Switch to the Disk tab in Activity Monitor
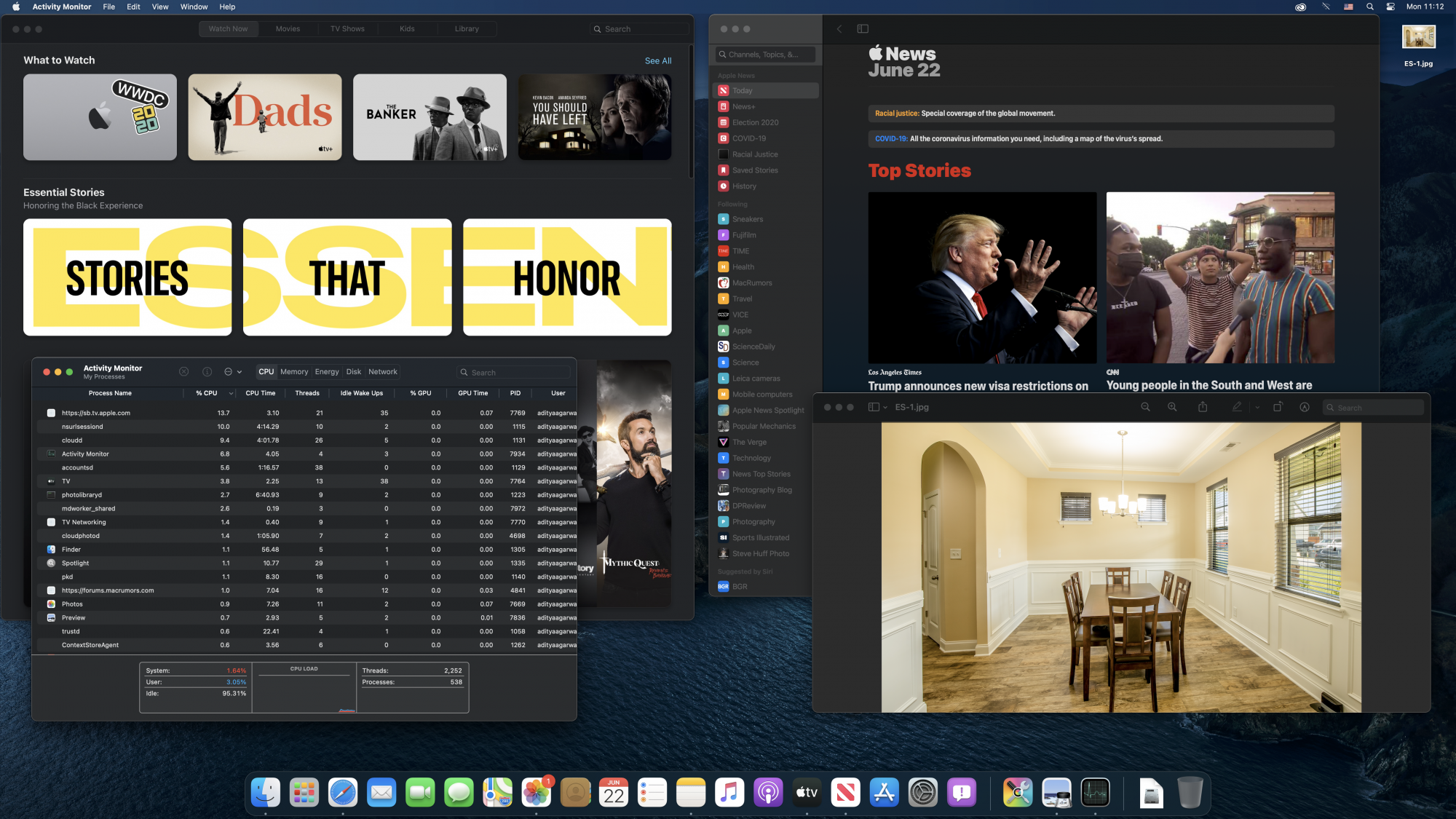The height and width of the screenshot is (819, 1456). tap(354, 372)
